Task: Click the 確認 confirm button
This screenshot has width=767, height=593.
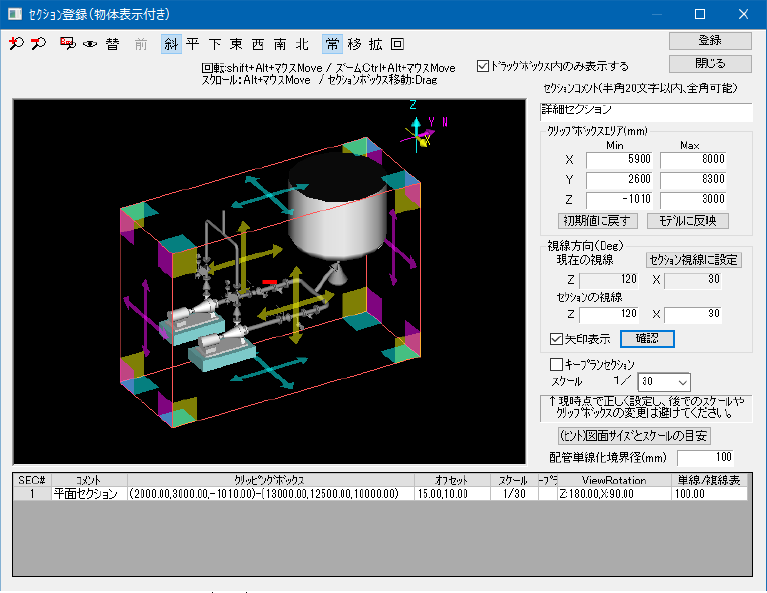Action: [647, 339]
